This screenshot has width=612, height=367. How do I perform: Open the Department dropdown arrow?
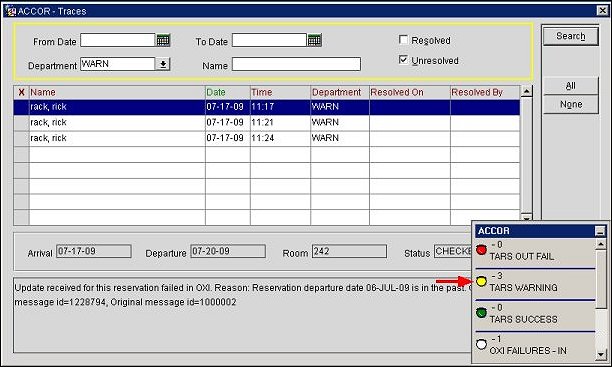(163, 64)
